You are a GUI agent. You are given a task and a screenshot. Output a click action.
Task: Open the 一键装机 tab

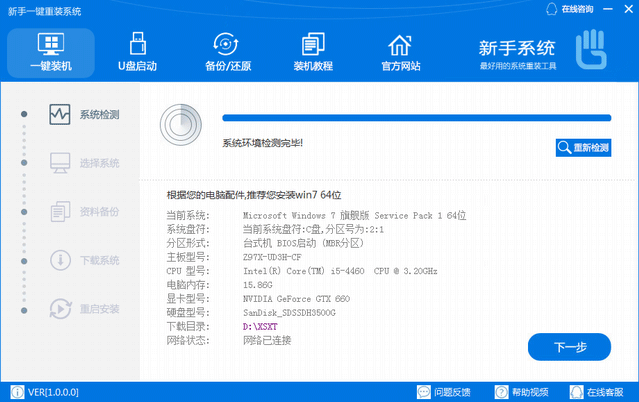51,53
